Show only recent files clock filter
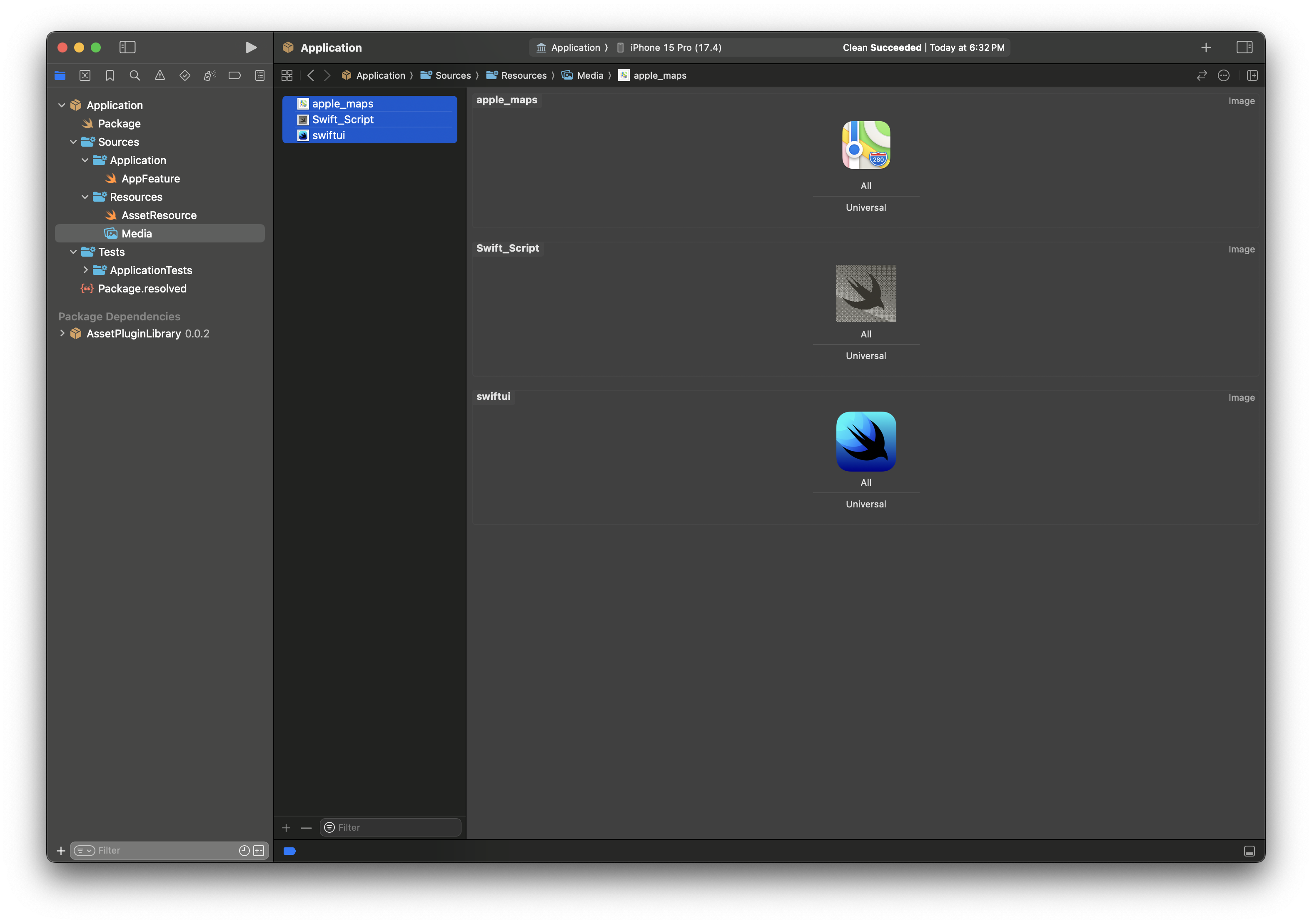 244,851
